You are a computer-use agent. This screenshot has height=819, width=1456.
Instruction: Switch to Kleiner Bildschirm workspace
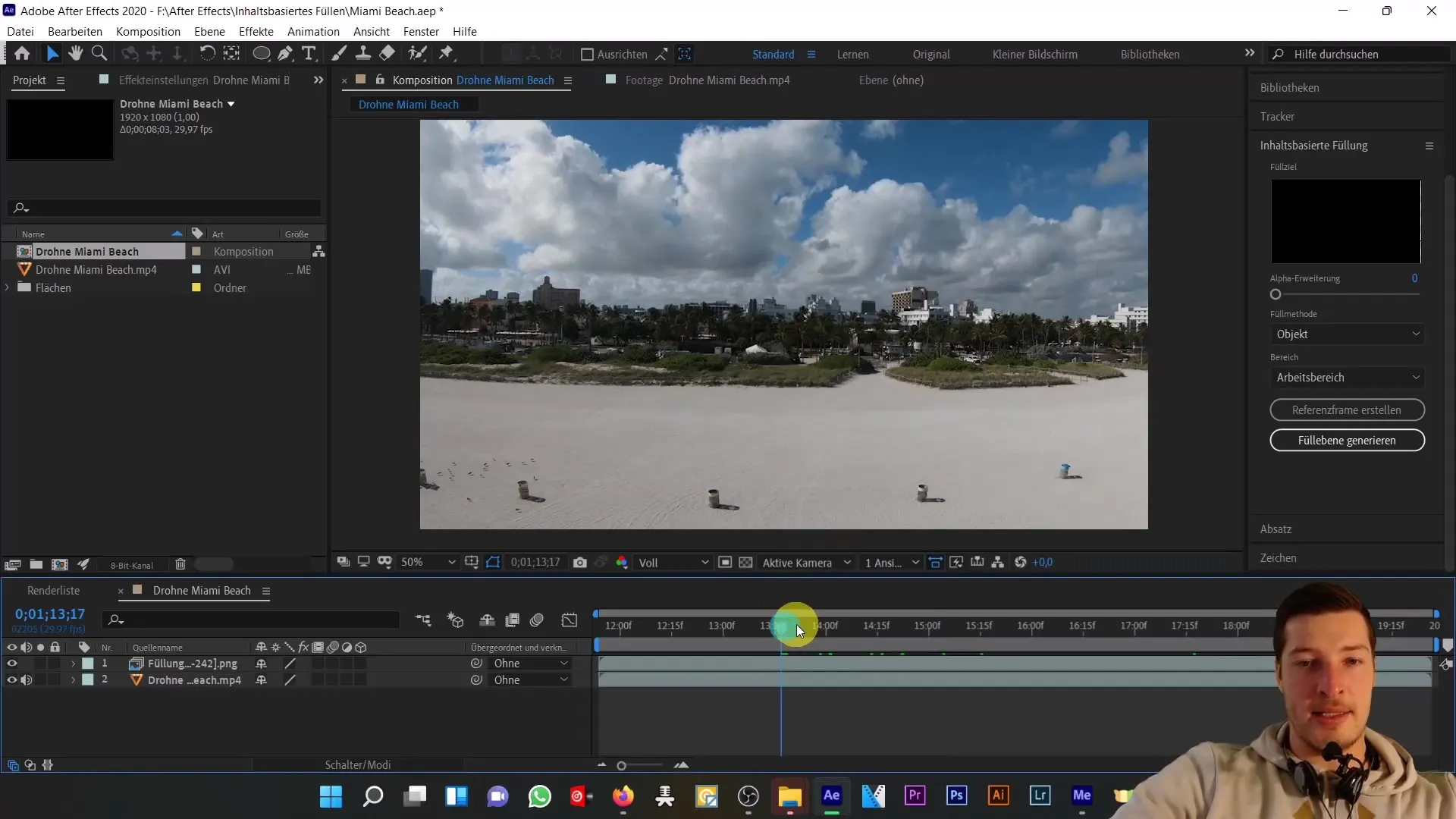pyautogui.click(x=1034, y=55)
